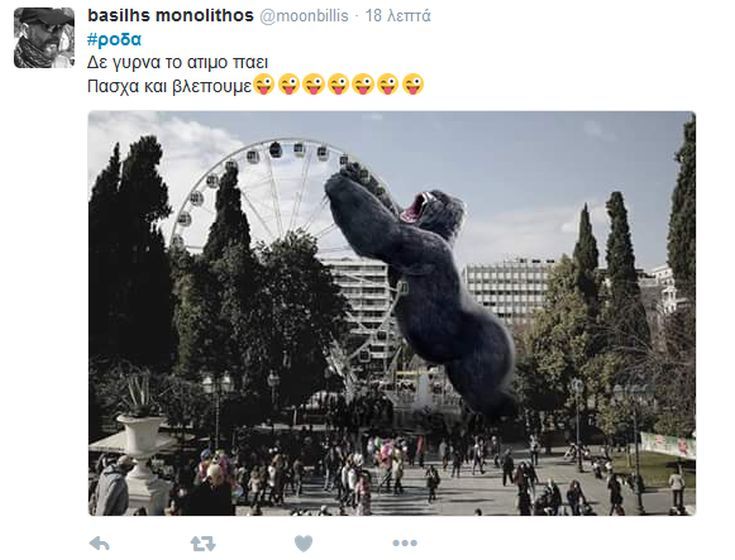Open the profile avatar of basilhs monolithos
Viewport: 735px width, 560px height.
point(44,38)
